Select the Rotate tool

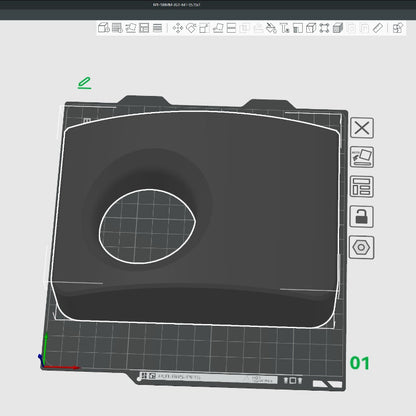click(191, 28)
